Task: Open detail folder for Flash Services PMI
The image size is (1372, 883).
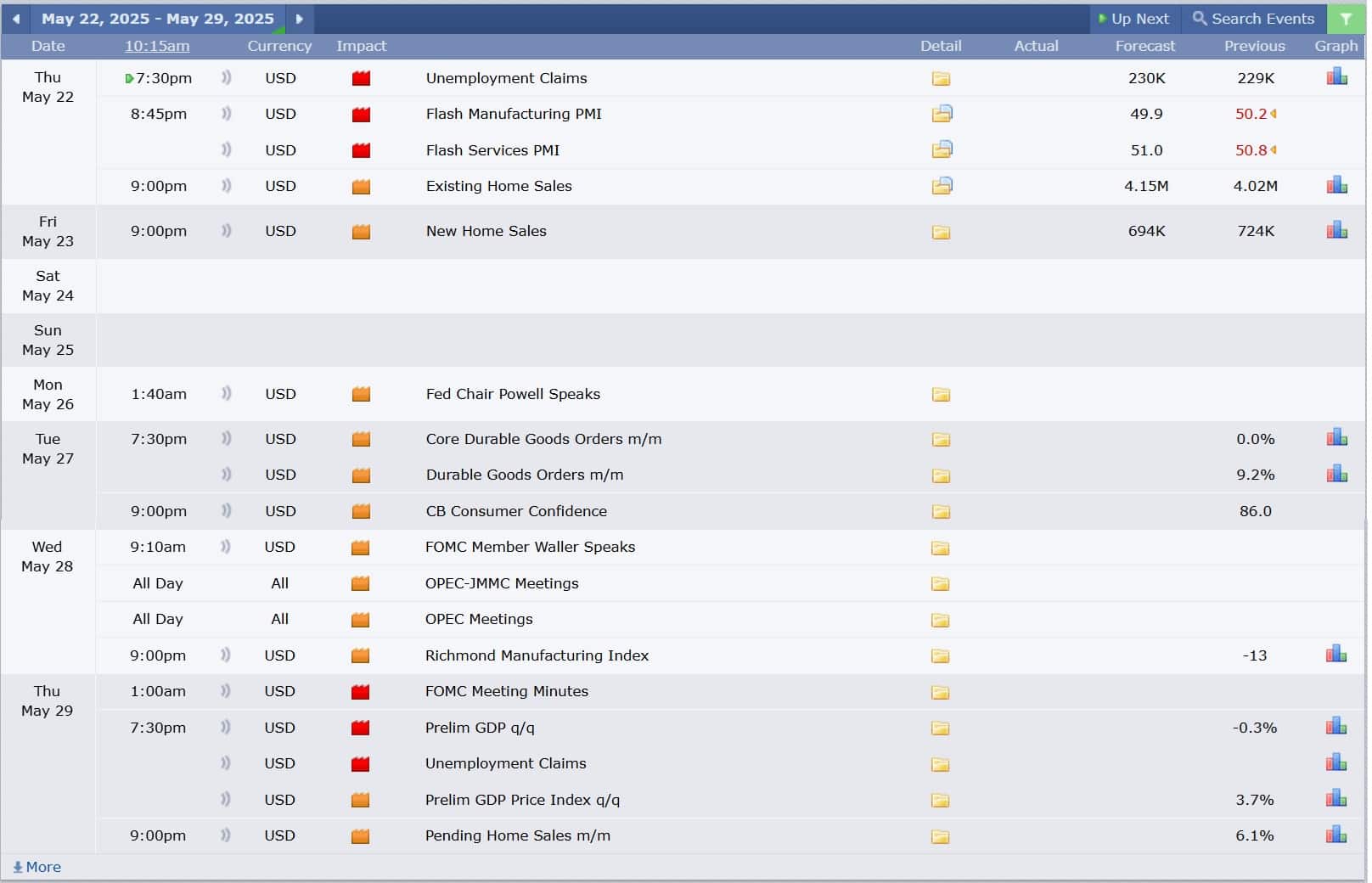Action: pyautogui.click(x=942, y=150)
